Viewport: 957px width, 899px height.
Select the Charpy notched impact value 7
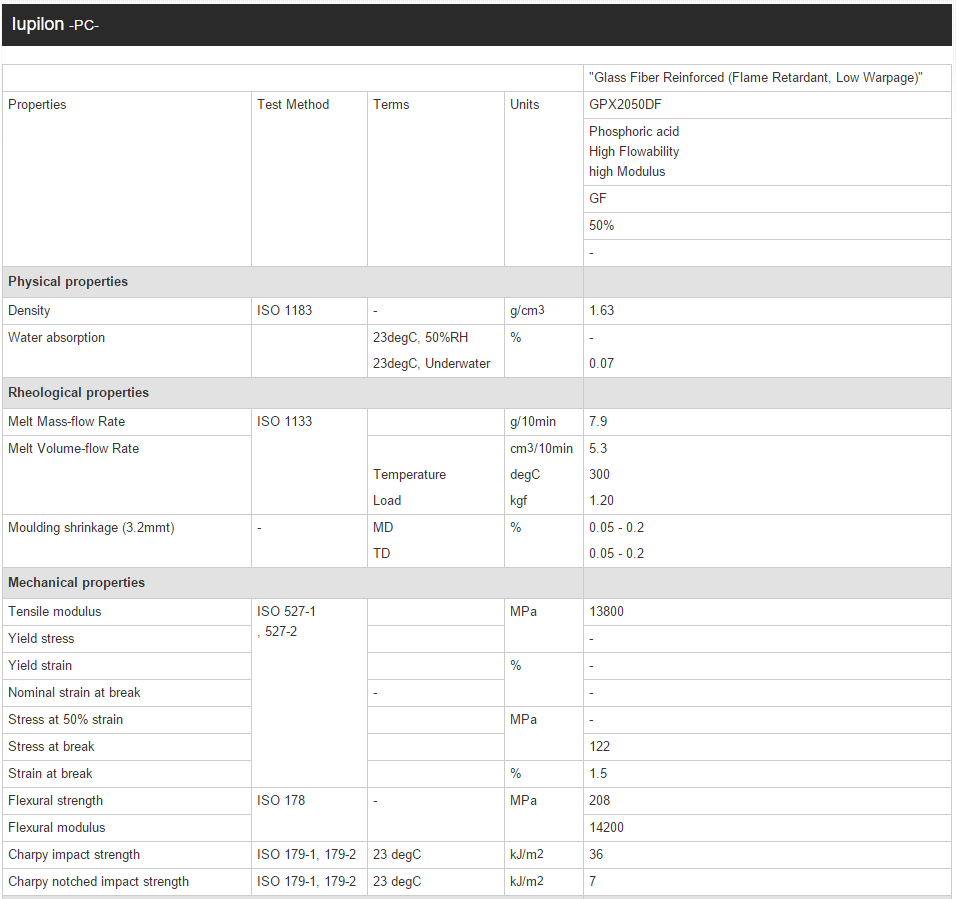pos(593,881)
